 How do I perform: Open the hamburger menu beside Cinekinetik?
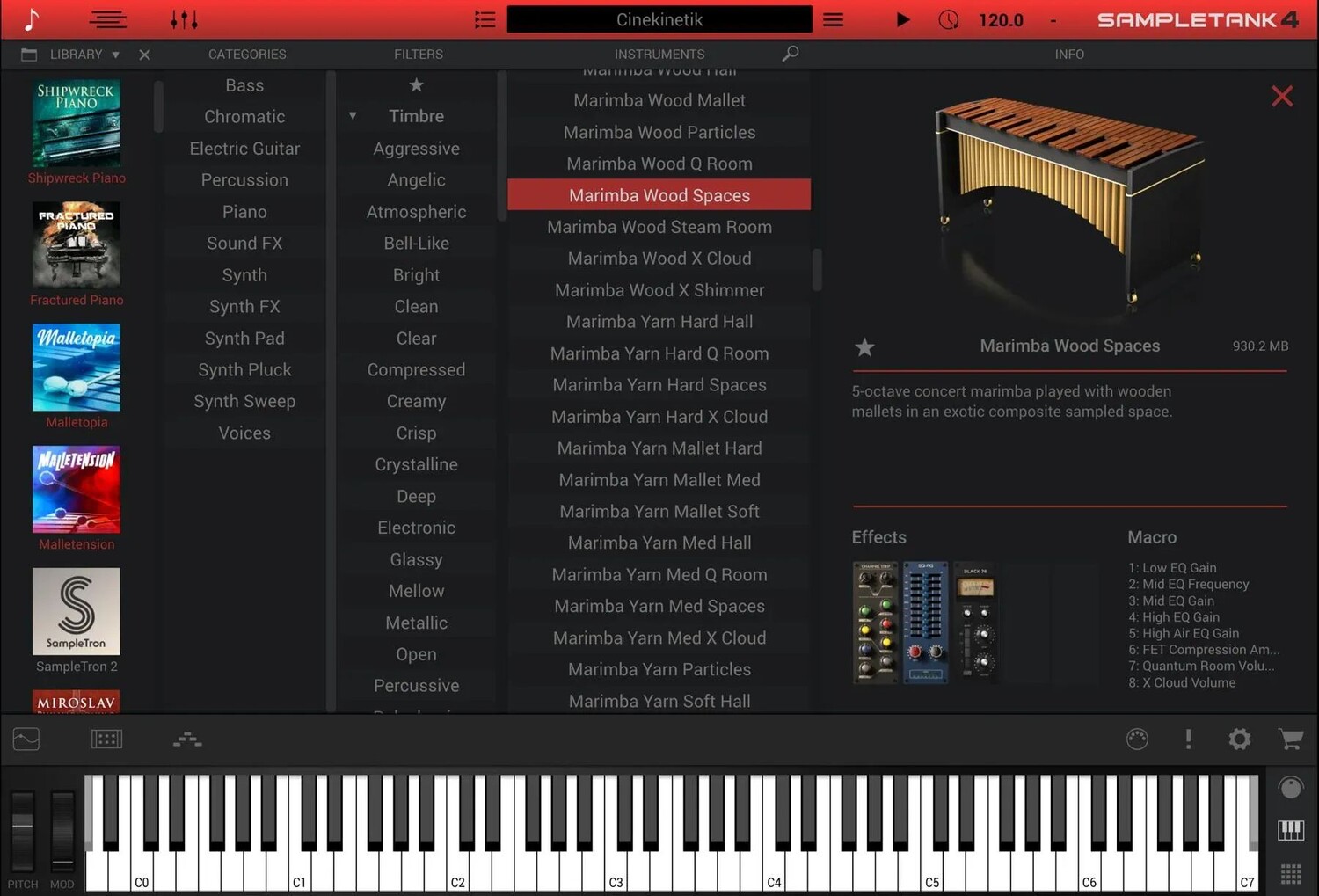tap(833, 19)
